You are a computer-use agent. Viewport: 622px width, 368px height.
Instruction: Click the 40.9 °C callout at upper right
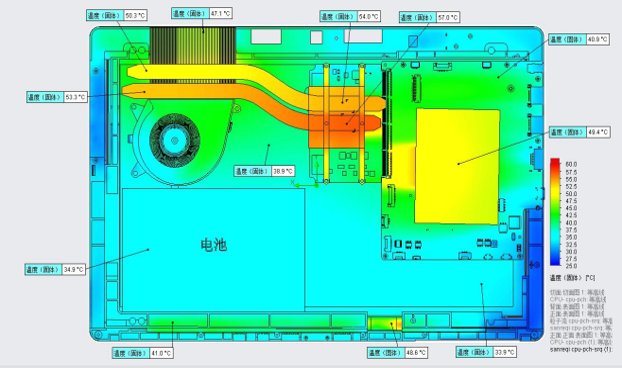point(579,39)
